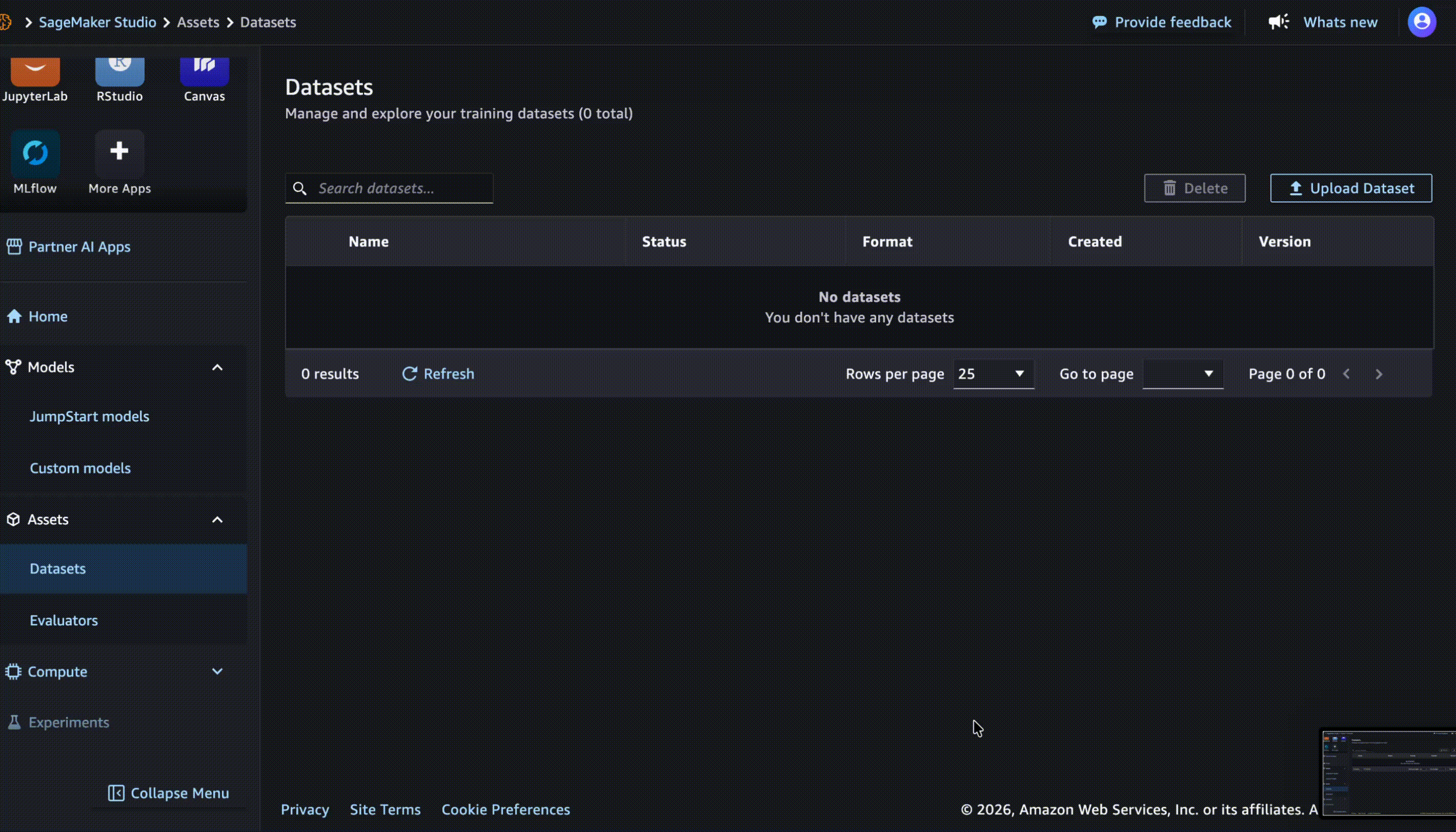Open the JupyterLab app icon

(35, 71)
